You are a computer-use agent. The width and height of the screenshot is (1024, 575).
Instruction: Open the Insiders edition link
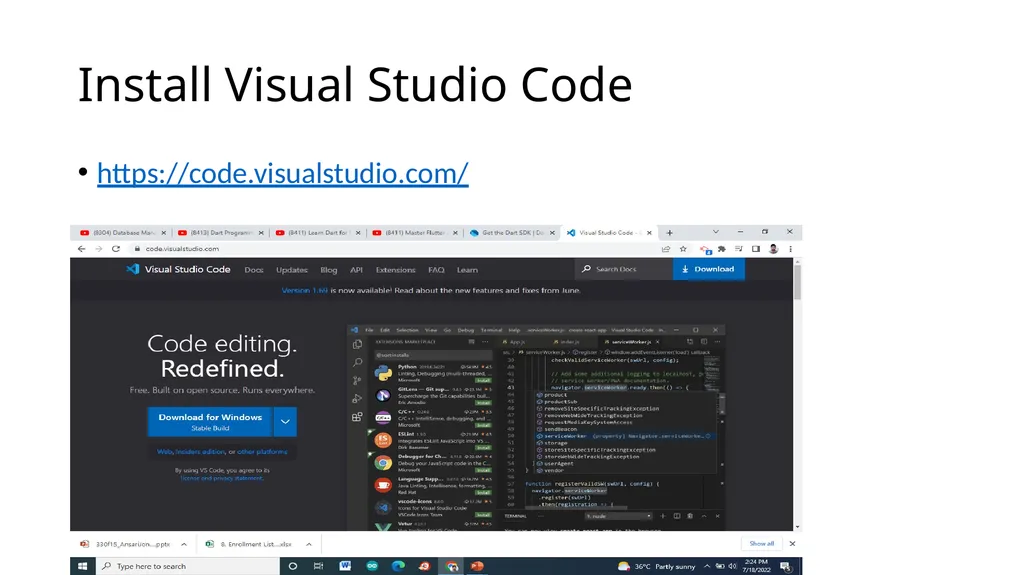tap(200, 452)
